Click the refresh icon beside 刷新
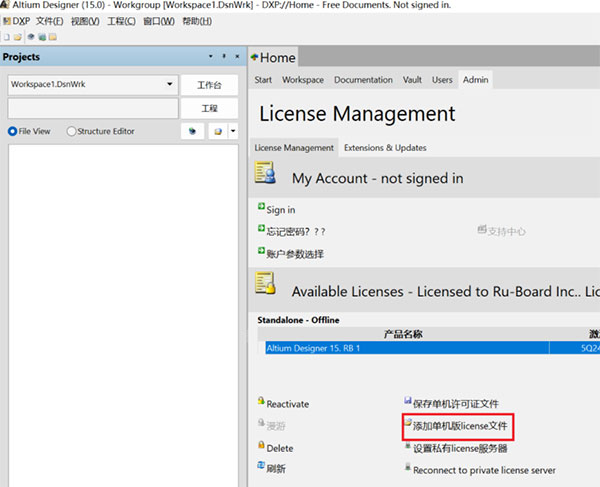 261,466
